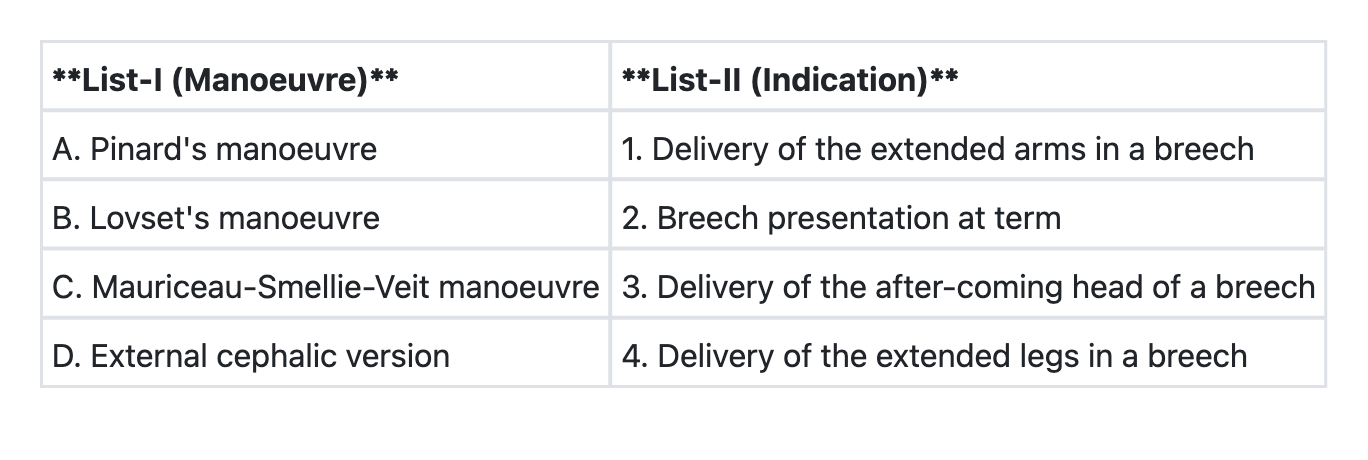
Task: Click the number 4 in List-II
Action: coord(632,356)
